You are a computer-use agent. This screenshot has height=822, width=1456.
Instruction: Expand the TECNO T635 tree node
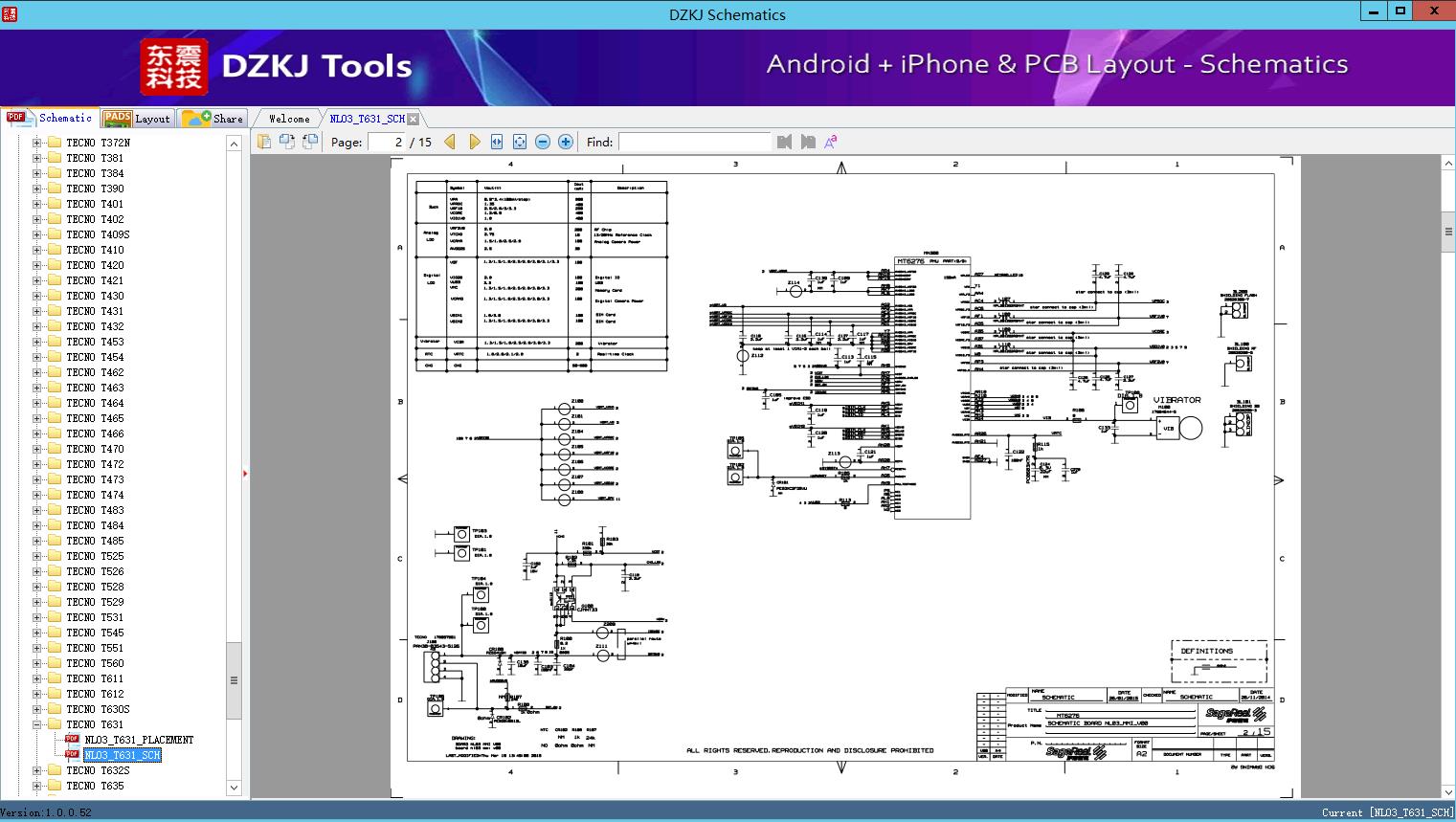point(37,786)
